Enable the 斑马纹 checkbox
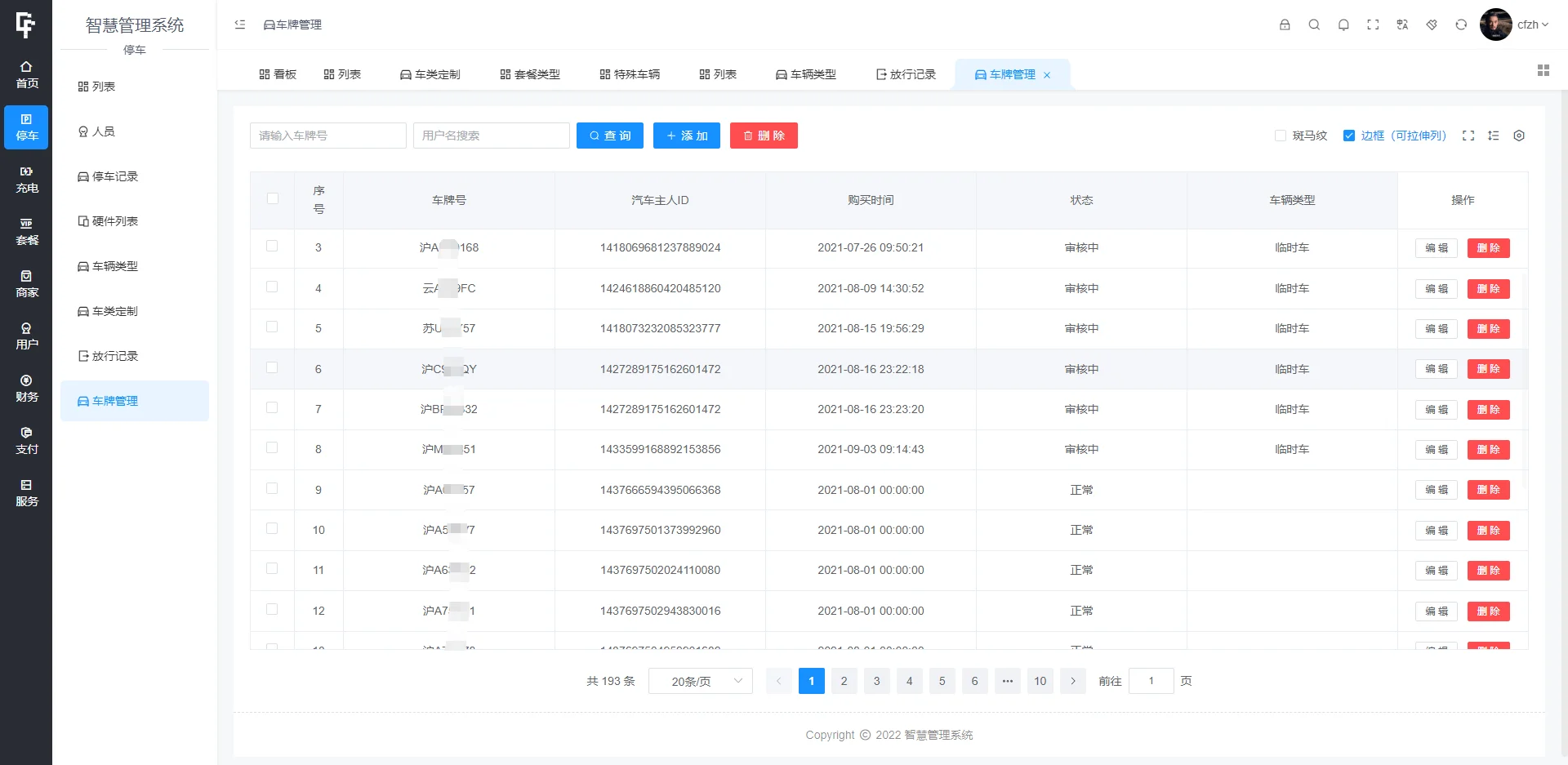Viewport: 1568px width, 765px height. click(1281, 136)
